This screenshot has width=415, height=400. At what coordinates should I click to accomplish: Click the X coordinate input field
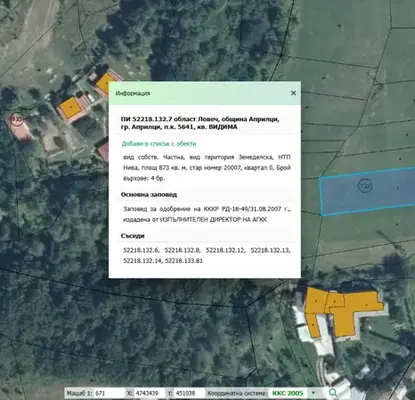(149, 393)
